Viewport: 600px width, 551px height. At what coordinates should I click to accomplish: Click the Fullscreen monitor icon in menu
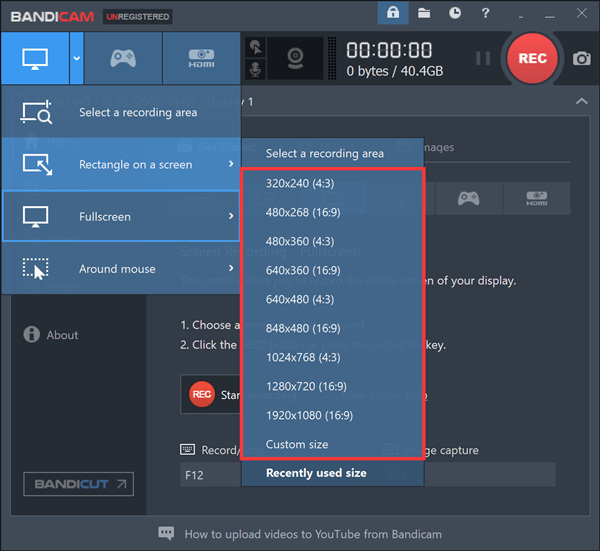[x=36, y=217]
